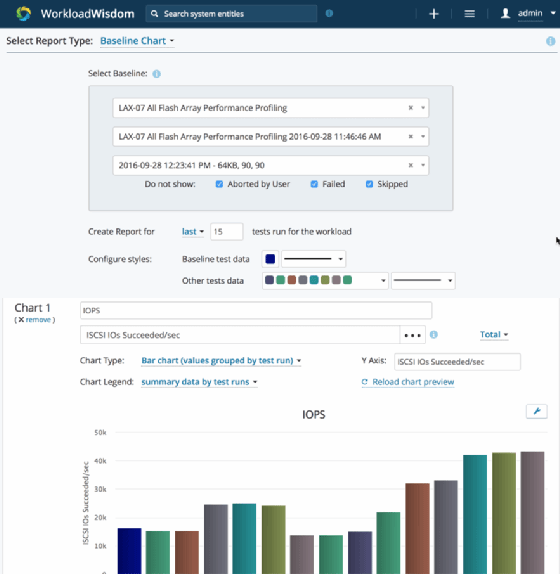Click the Reload chart preview link
Screen dimensions: 560x574
click(x=408, y=382)
